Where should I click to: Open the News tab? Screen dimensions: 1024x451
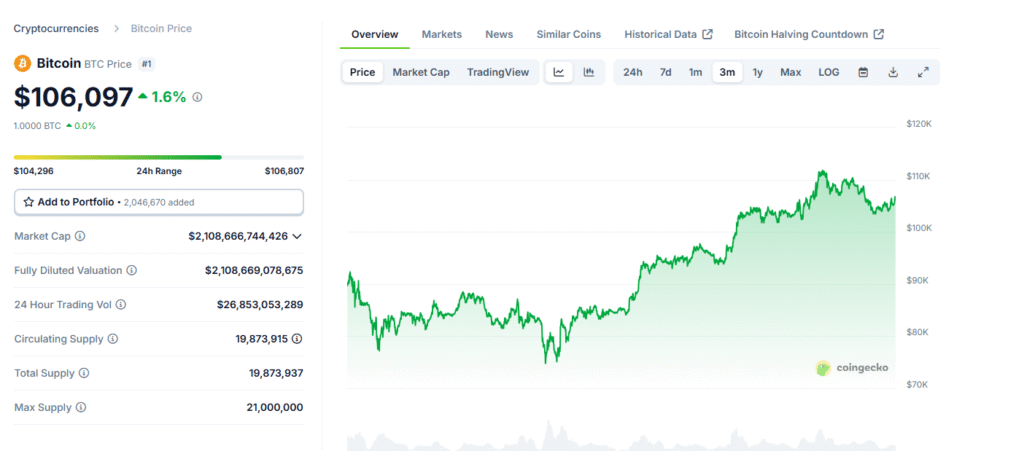(x=499, y=35)
